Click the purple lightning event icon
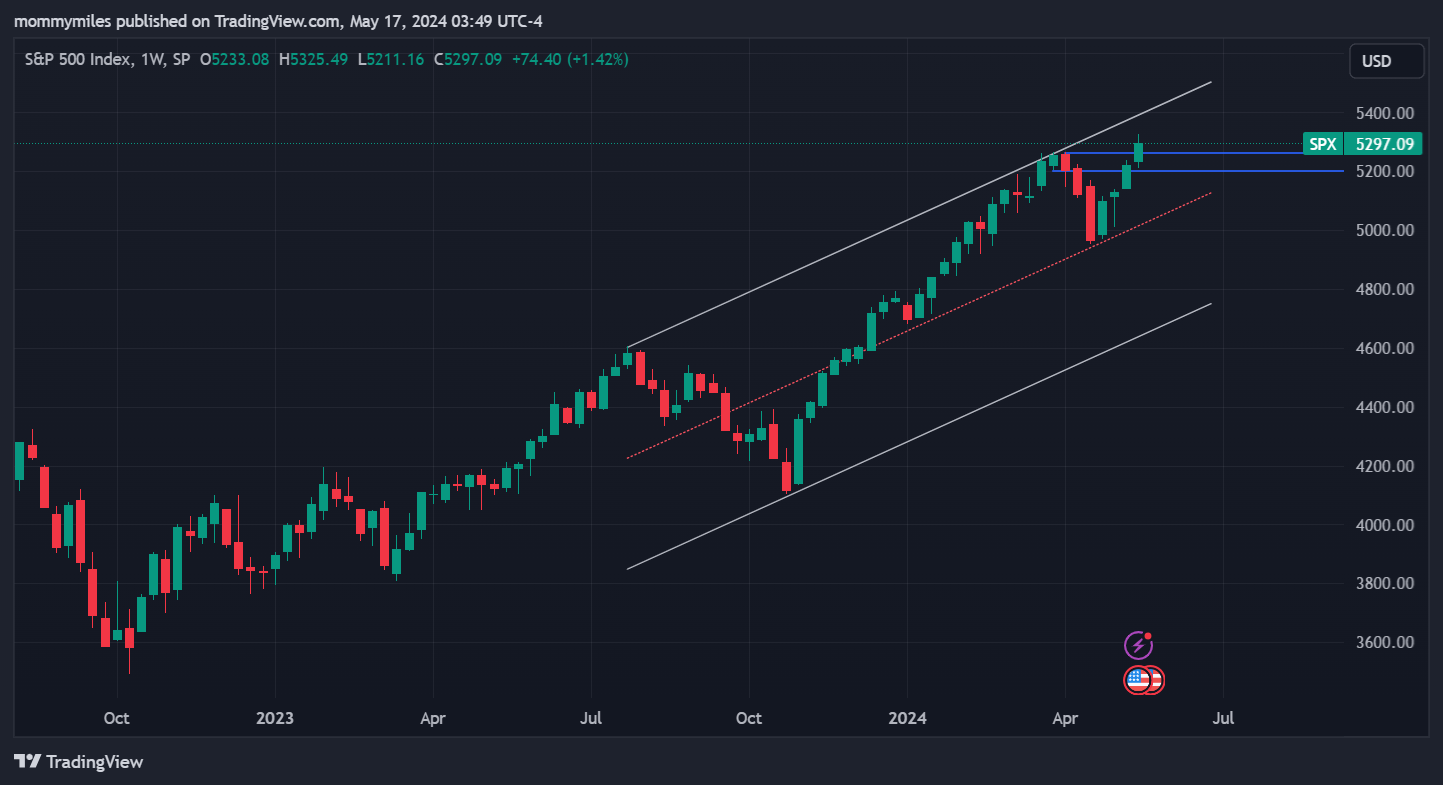This screenshot has height=785, width=1443. coord(1138,645)
